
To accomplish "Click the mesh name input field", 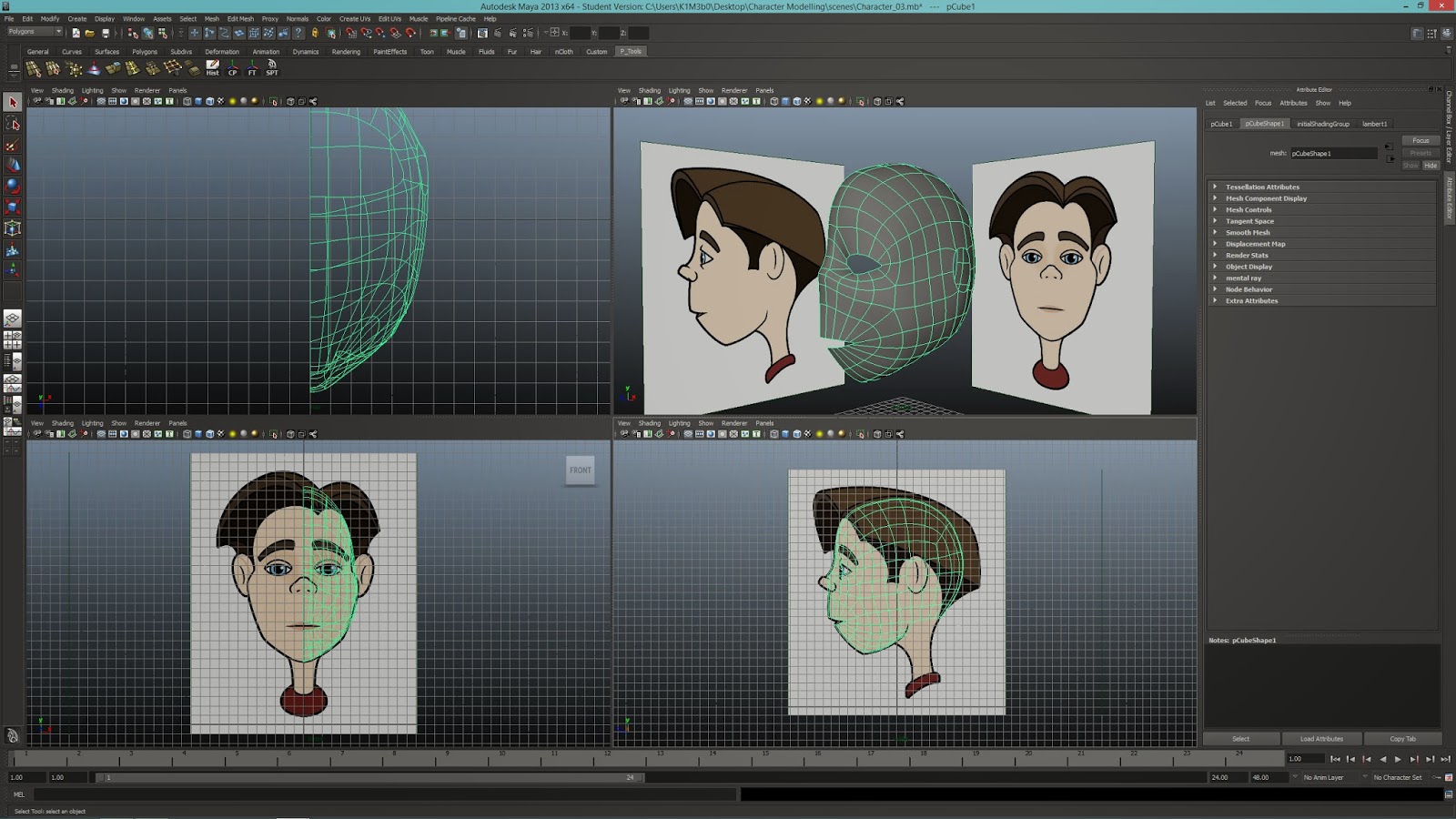I will pyautogui.click(x=1333, y=153).
